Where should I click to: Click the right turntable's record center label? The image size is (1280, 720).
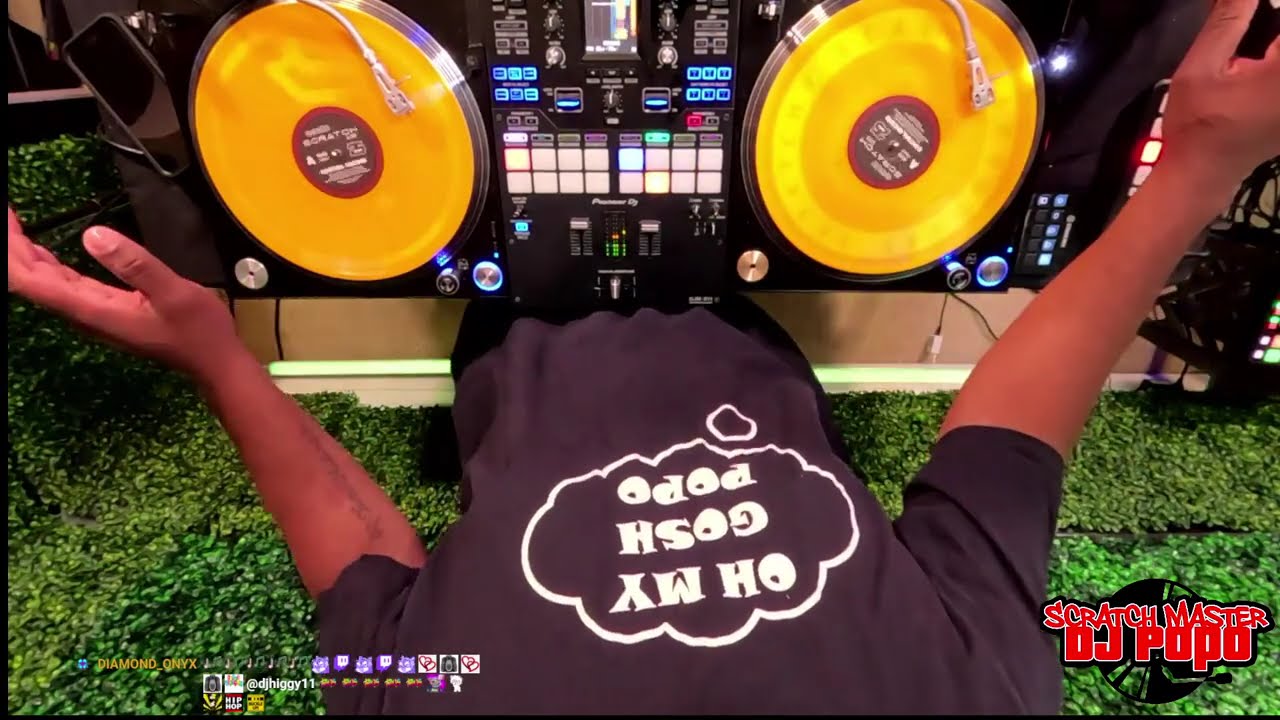point(894,142)
